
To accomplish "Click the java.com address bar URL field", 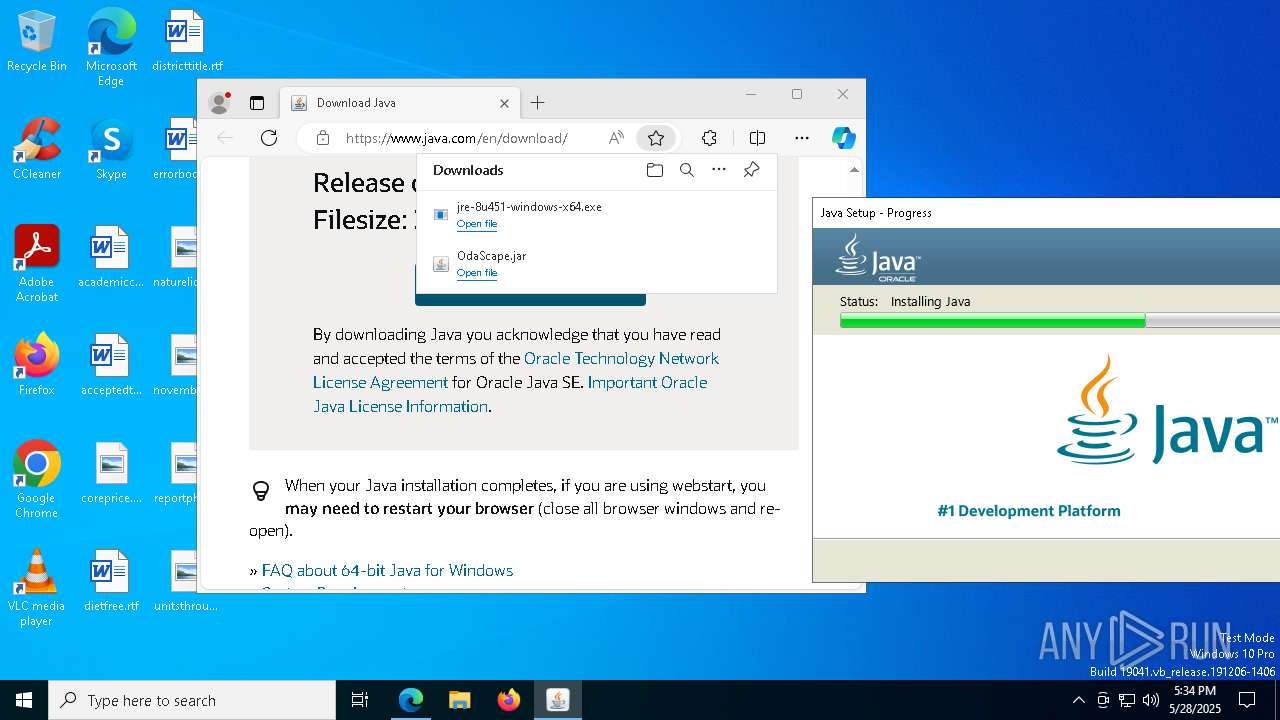I will (456, 138).
